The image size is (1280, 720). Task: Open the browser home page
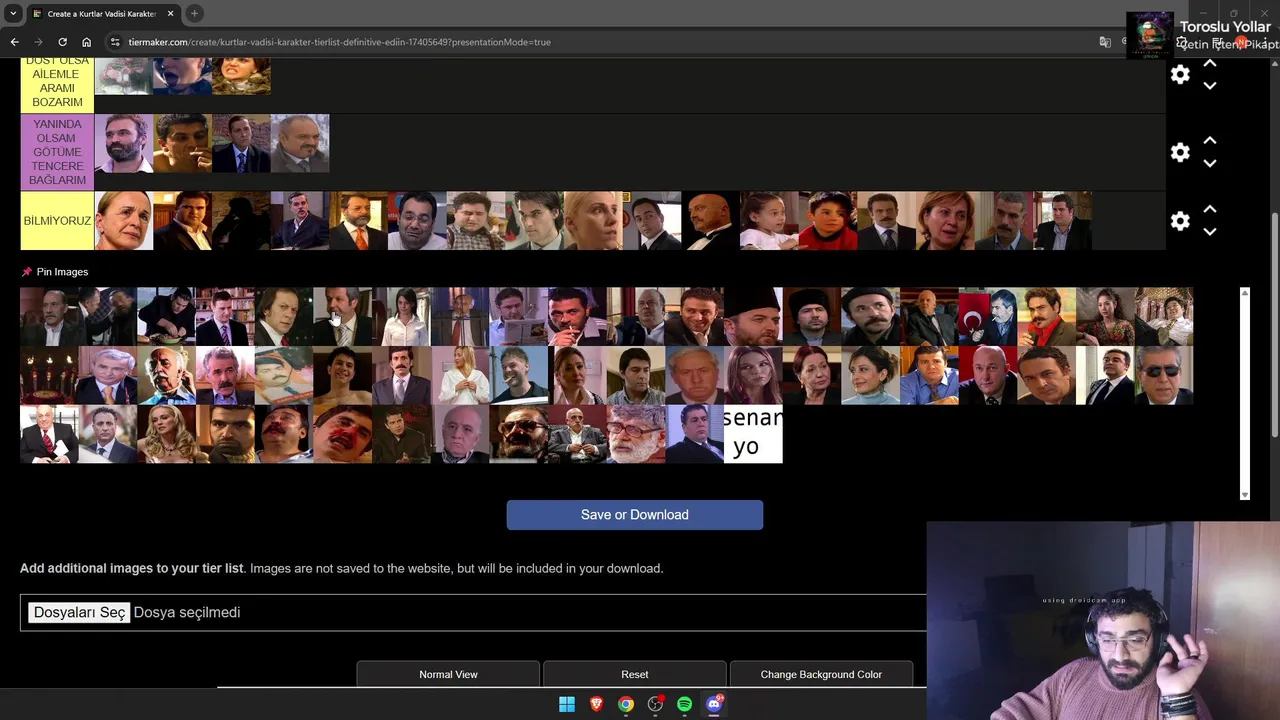pos(86,42)
